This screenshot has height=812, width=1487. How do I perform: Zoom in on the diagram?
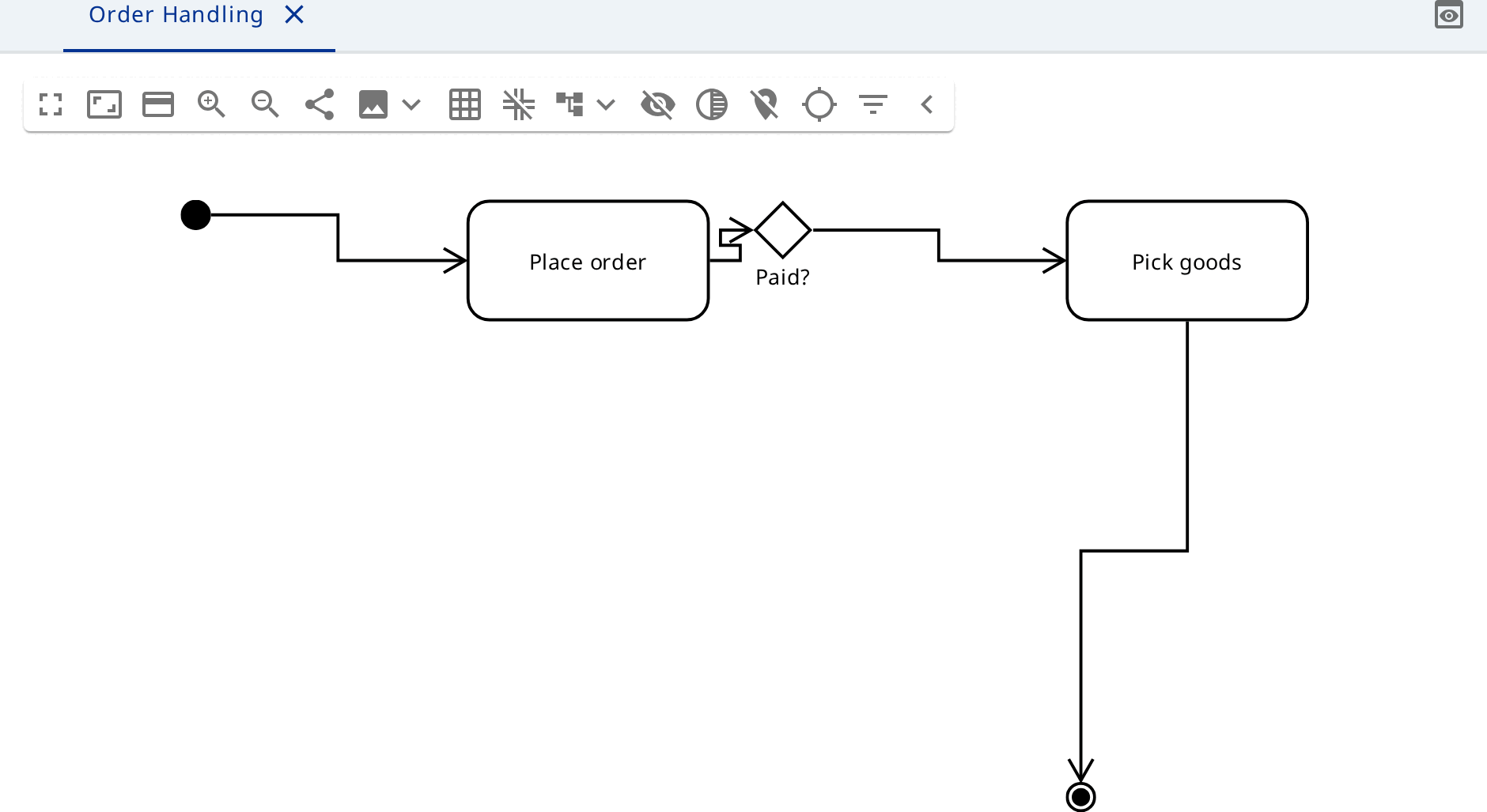(211, 104)
